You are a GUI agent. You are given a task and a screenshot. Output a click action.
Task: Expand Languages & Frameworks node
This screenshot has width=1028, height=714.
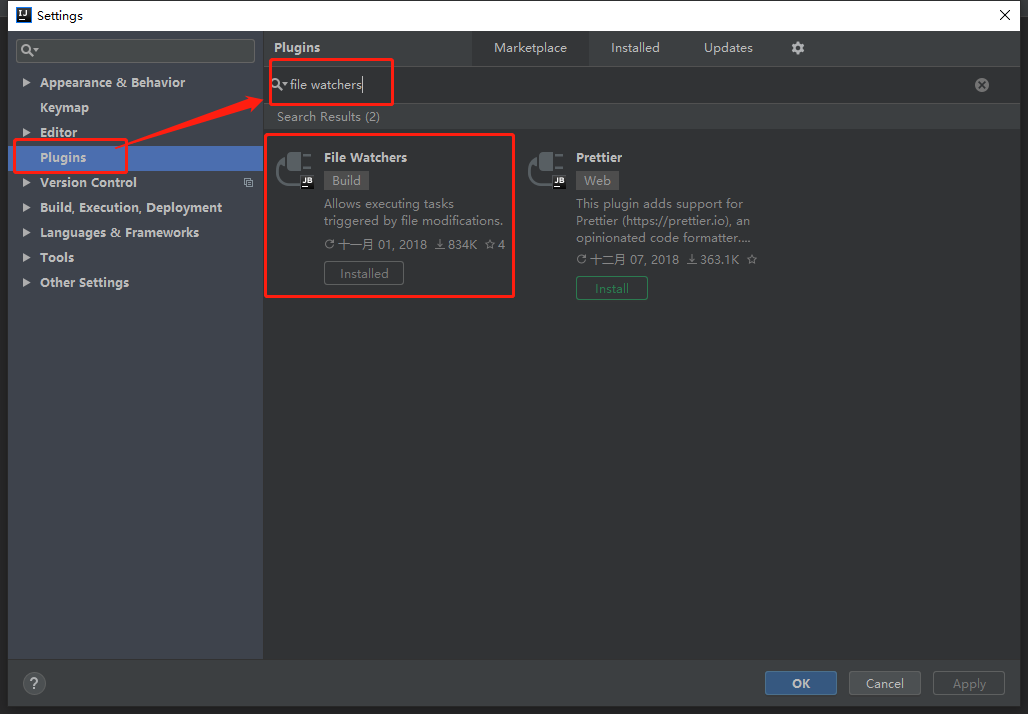[26, 232]
